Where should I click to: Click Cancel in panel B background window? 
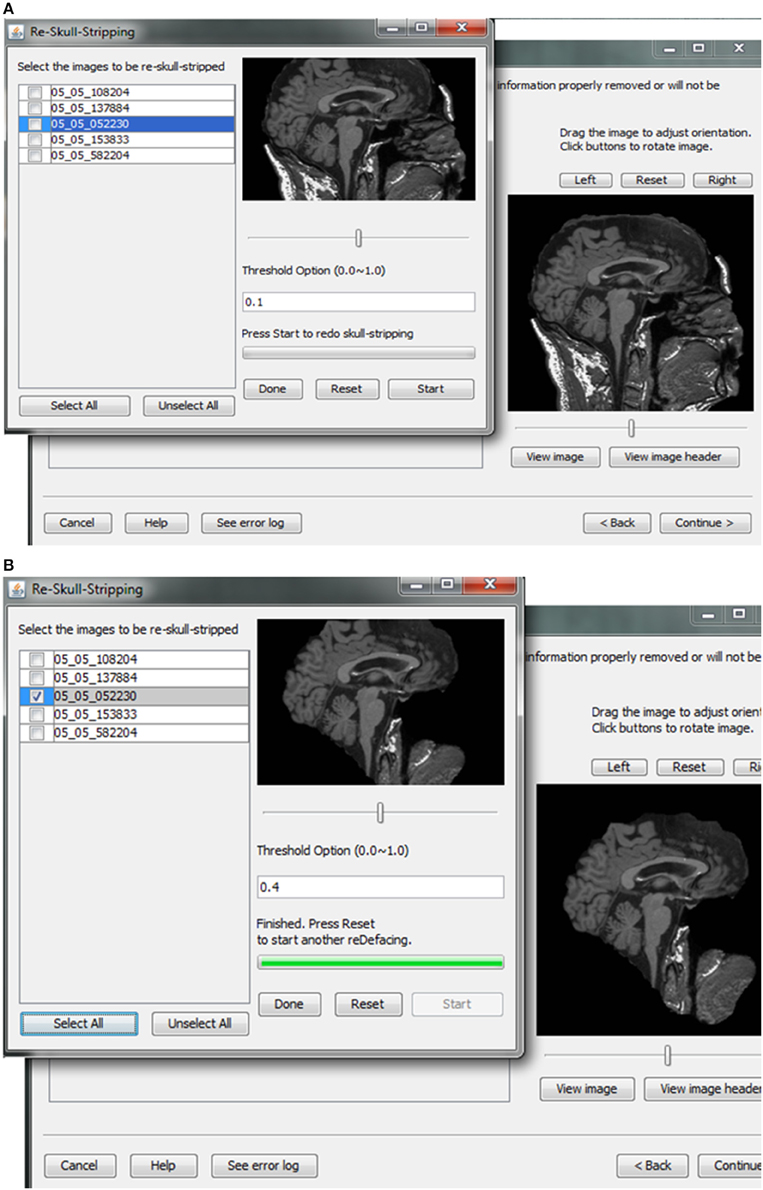[80, 1166]
